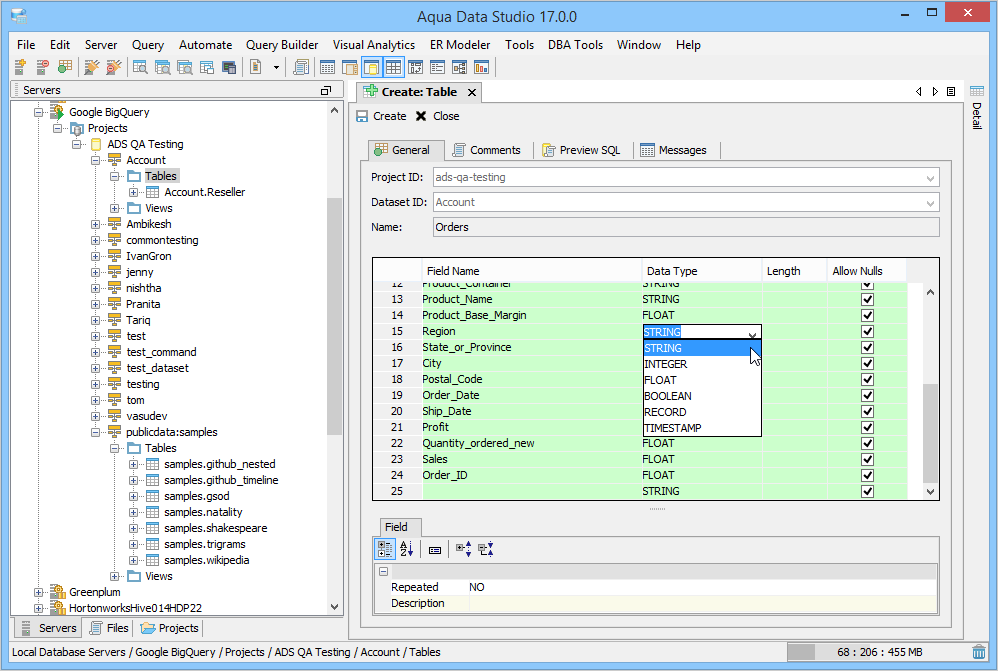Toggle Allow Nulls for Order_Date
The width and height of the screenshot is (998, 671).
pos(867,395)
